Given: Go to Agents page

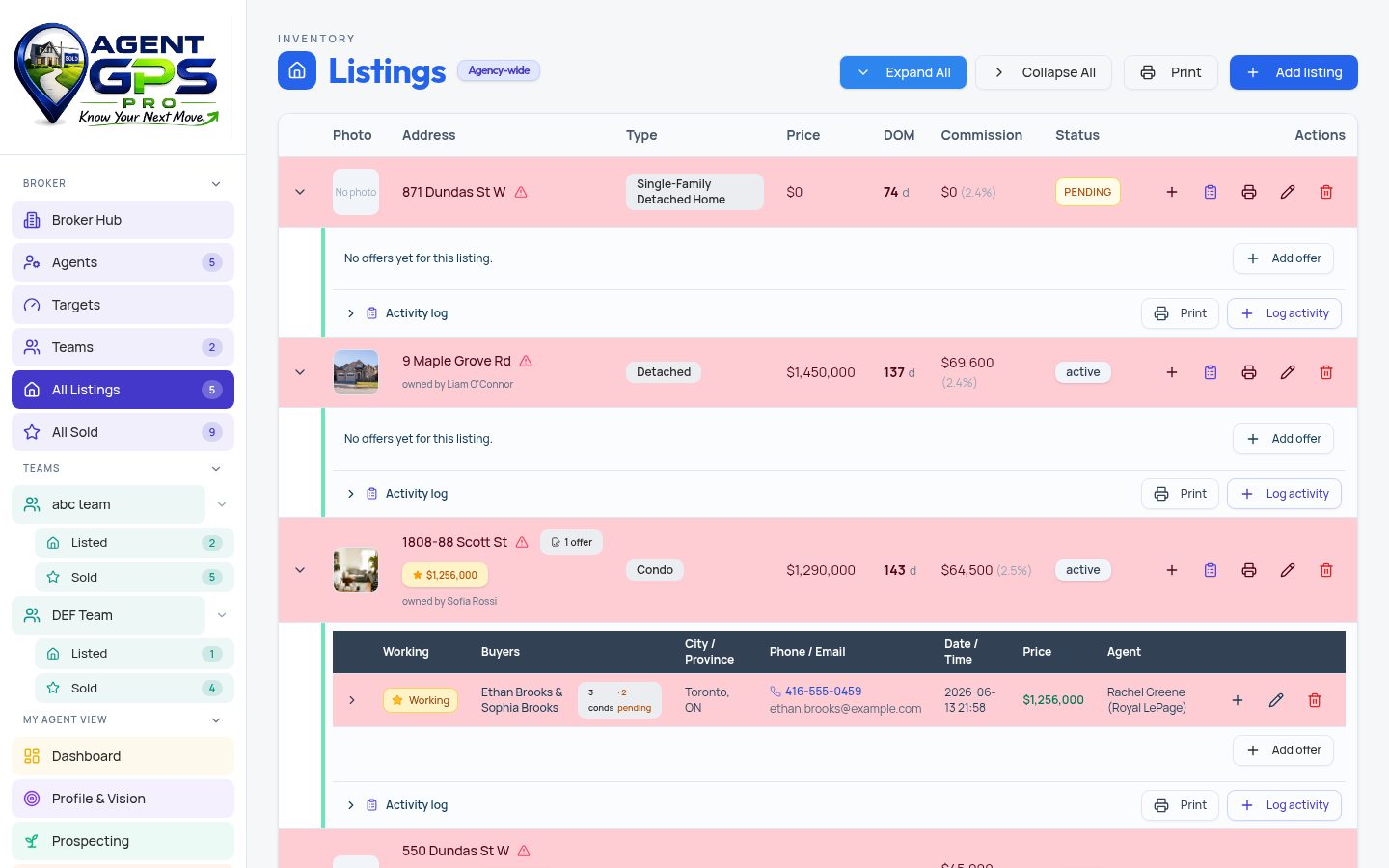Looking at the screenshot, I should pos(123,262).
